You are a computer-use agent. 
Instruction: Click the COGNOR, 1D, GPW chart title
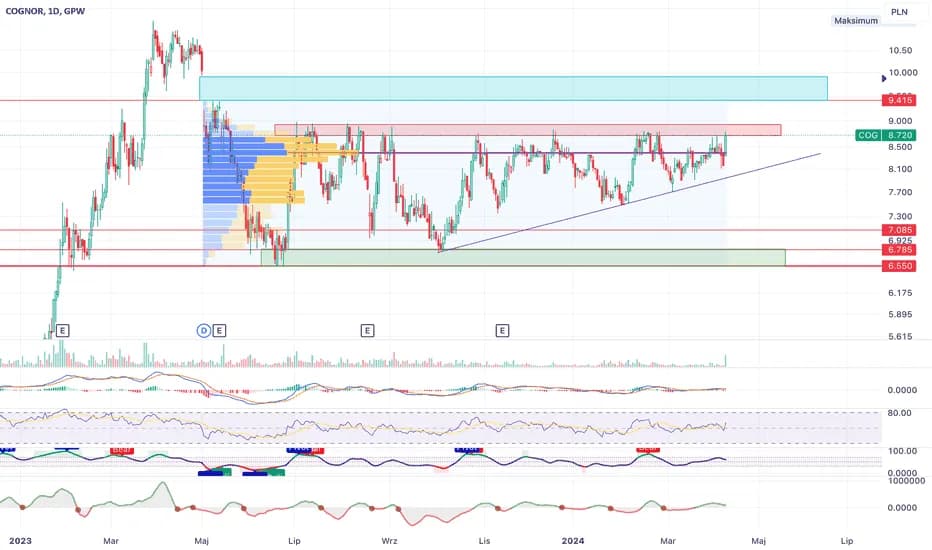[x=46, y=11]
